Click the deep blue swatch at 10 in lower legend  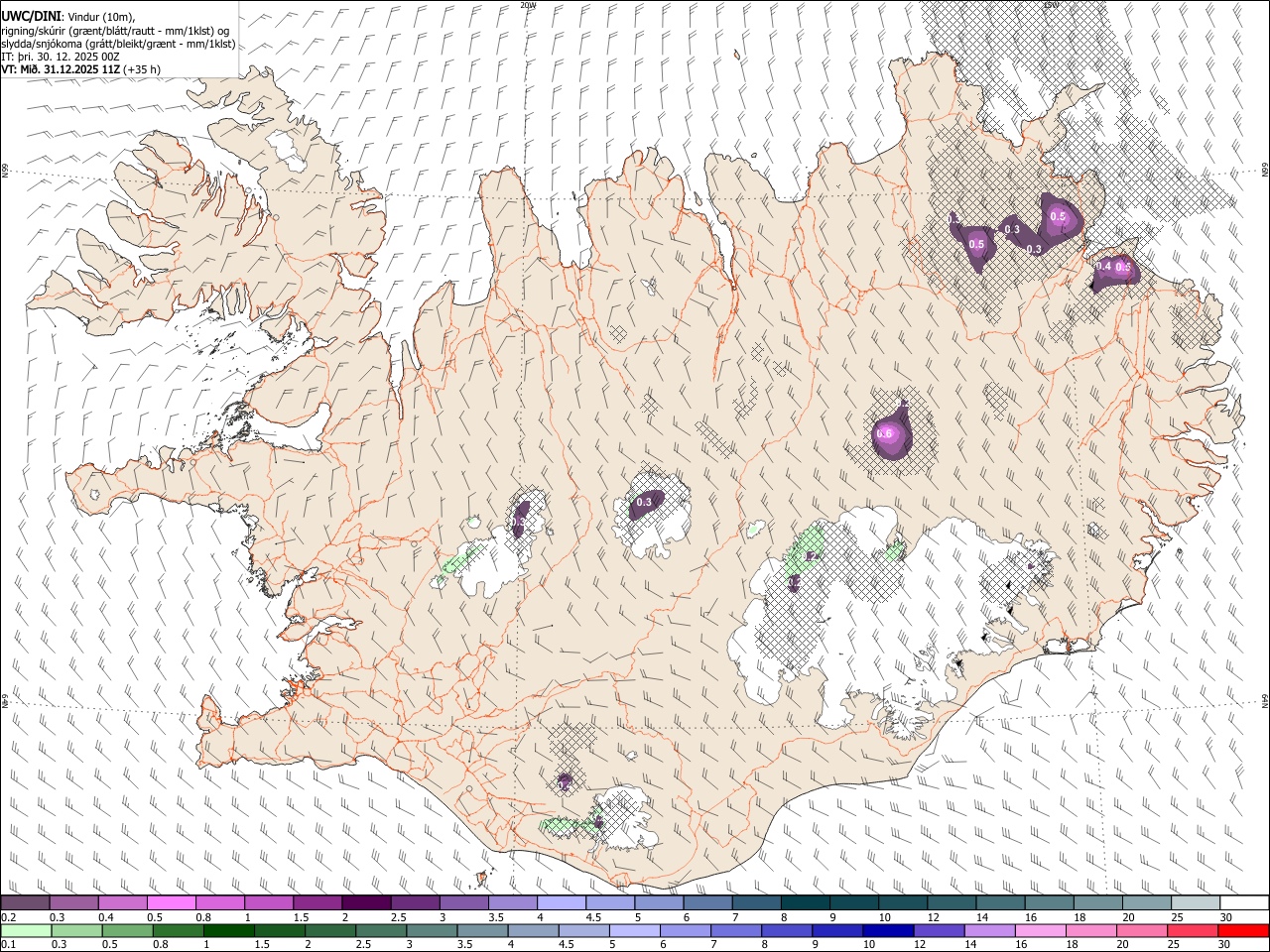(888, 930)
